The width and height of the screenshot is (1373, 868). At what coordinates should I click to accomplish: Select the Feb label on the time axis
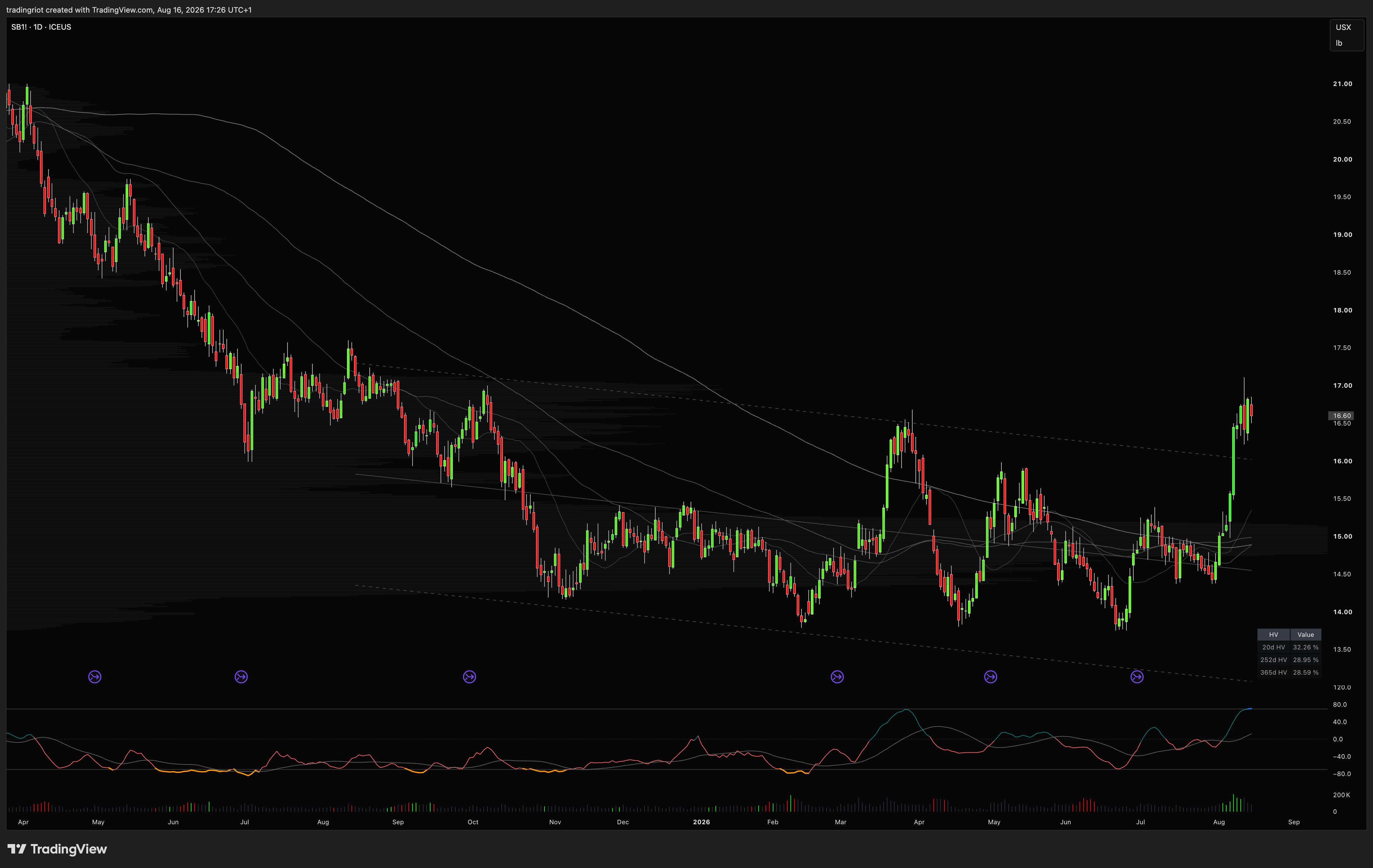[772, 822]
